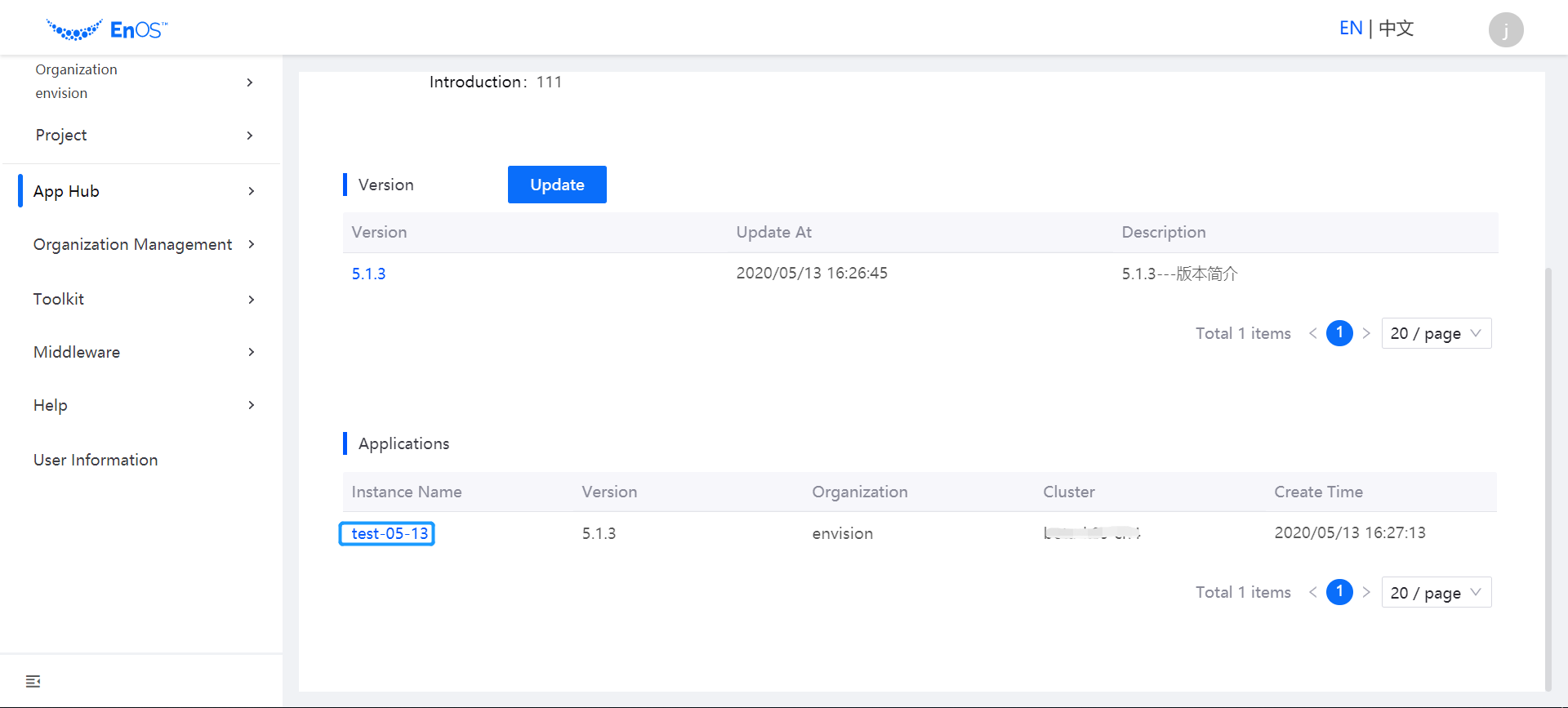
Task: Select page 1 in Applications table pagination
Action: pyautogui.click(x=1339, y=592)
